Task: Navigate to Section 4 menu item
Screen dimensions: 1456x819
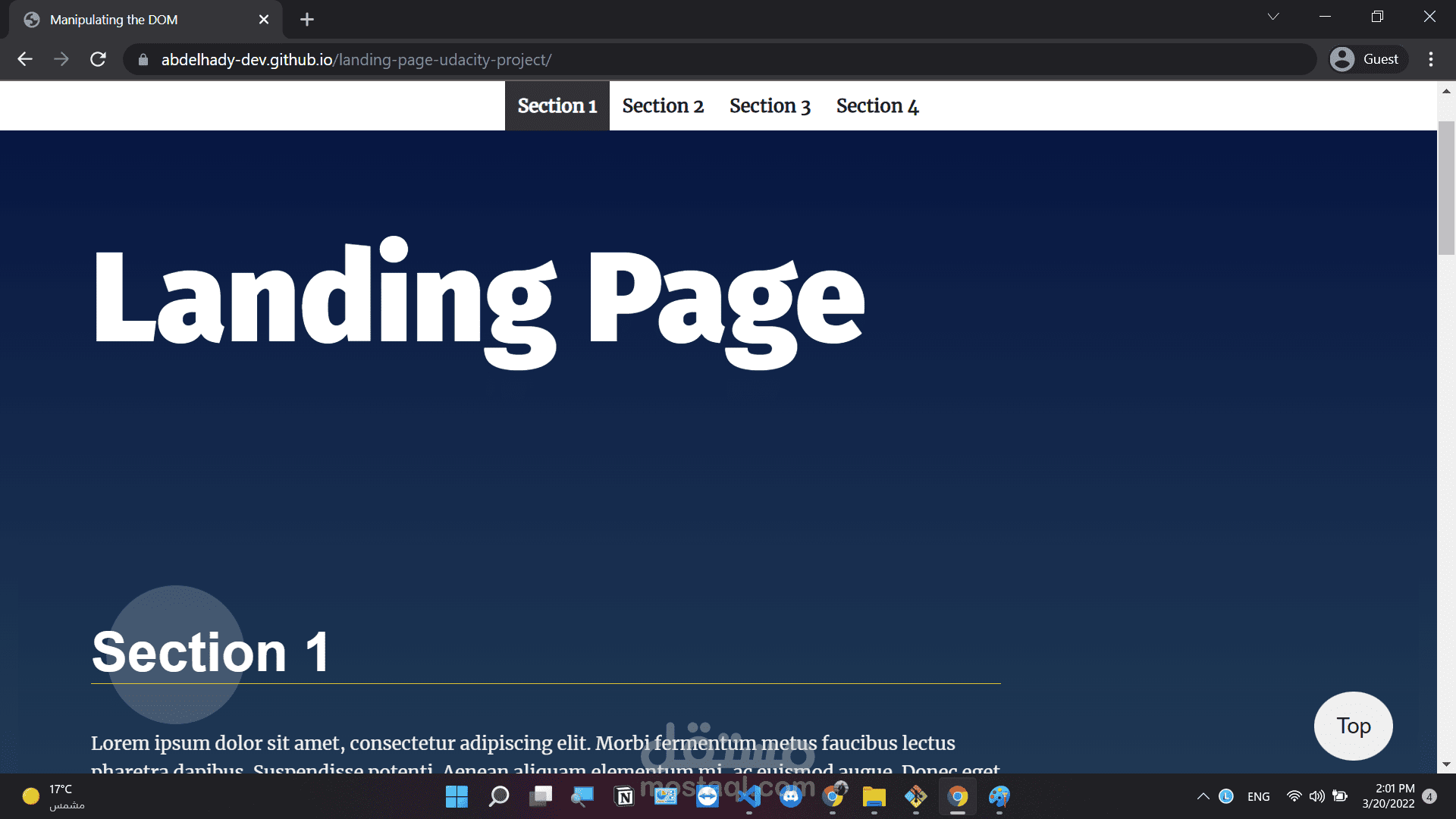Action: [877, 105]
